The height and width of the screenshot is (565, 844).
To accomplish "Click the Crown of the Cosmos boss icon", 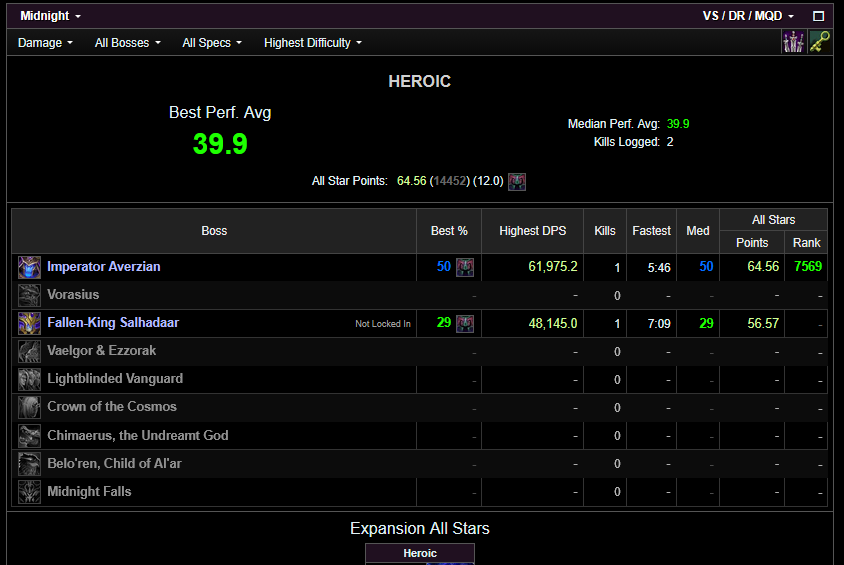I will point(29,407).
